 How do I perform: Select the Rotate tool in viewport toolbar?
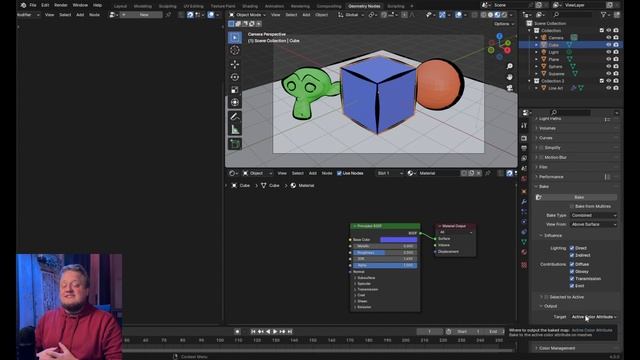pyautogui.click(x=235, y=77)
